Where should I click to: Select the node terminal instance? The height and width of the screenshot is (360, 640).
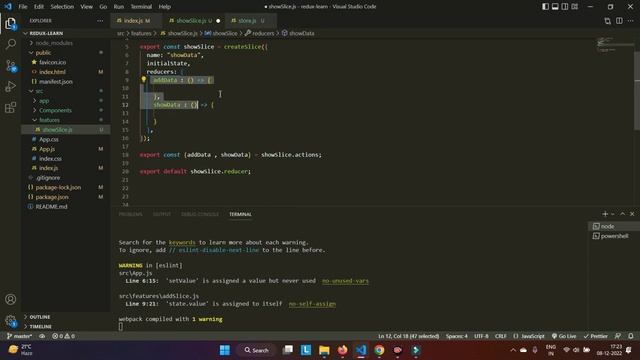click(x=613, y=226)
